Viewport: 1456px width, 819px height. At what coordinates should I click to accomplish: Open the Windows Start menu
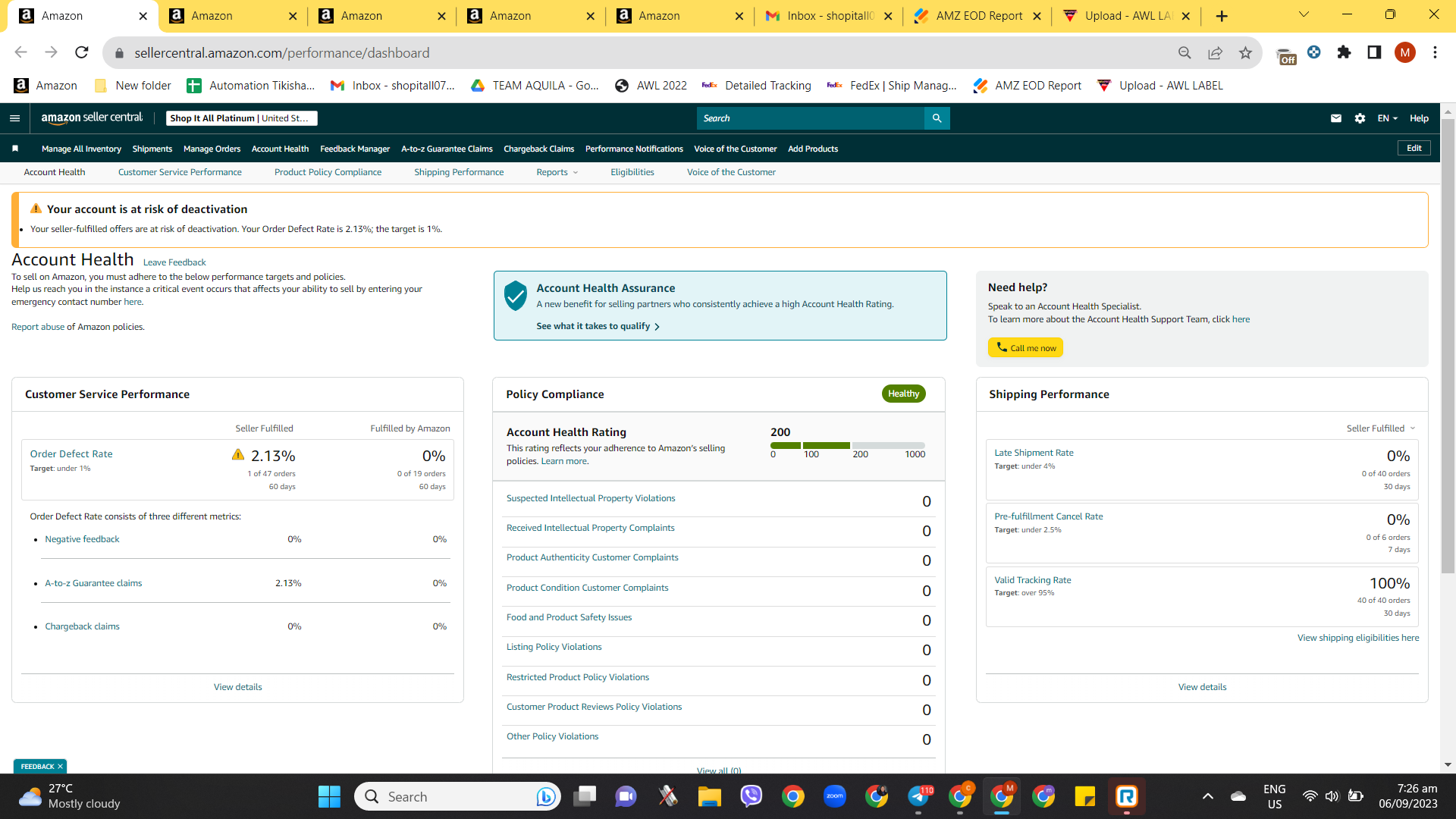(x=329, y=796)
